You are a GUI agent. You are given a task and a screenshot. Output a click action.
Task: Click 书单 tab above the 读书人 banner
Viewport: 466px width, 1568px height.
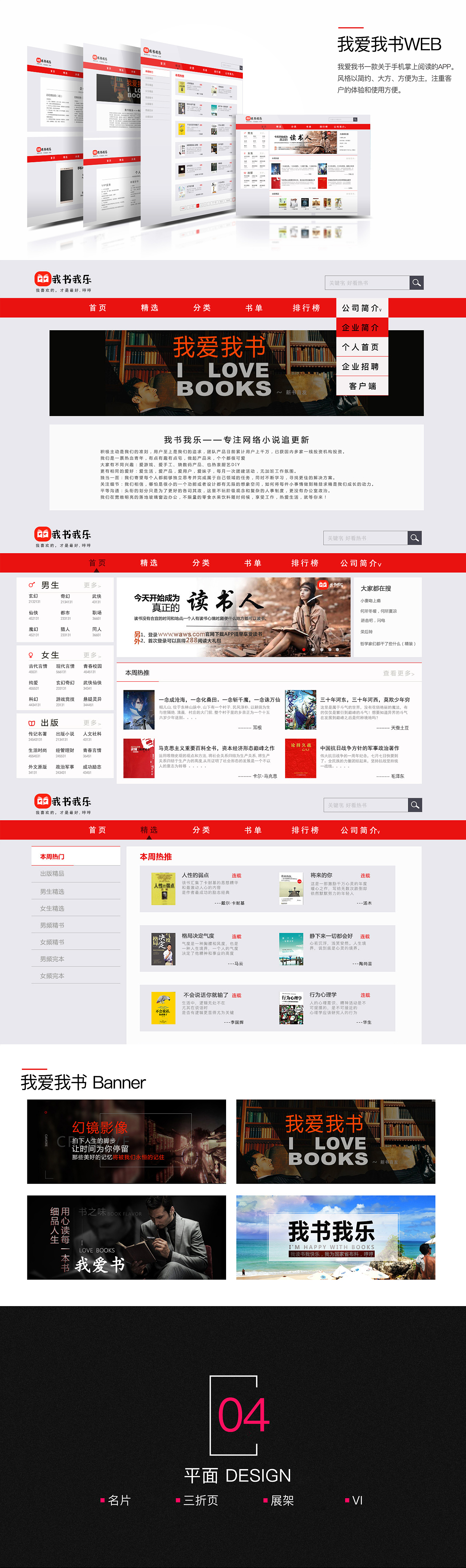[x=253, y=563]
